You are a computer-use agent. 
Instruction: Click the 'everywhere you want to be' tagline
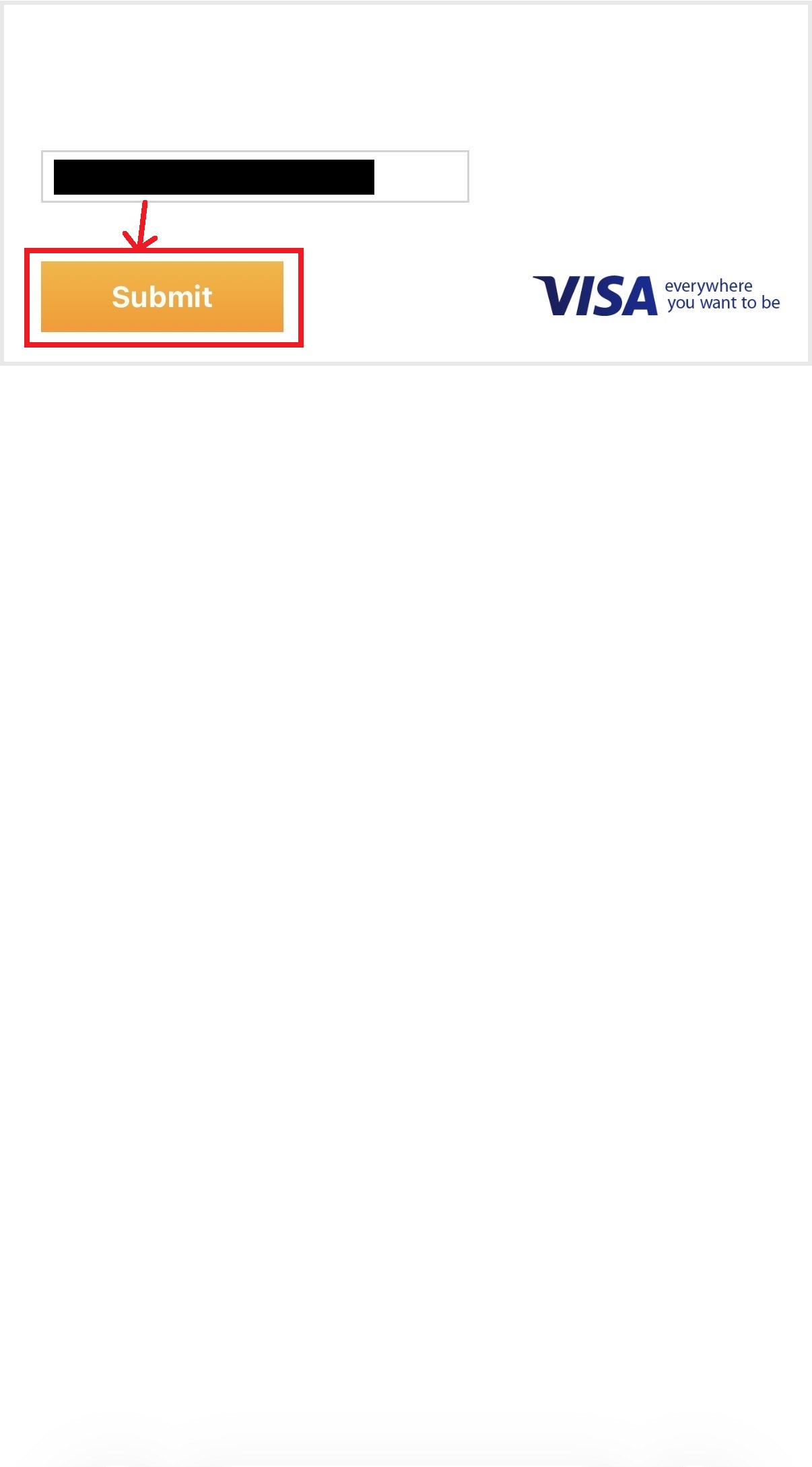coord(722,294)
